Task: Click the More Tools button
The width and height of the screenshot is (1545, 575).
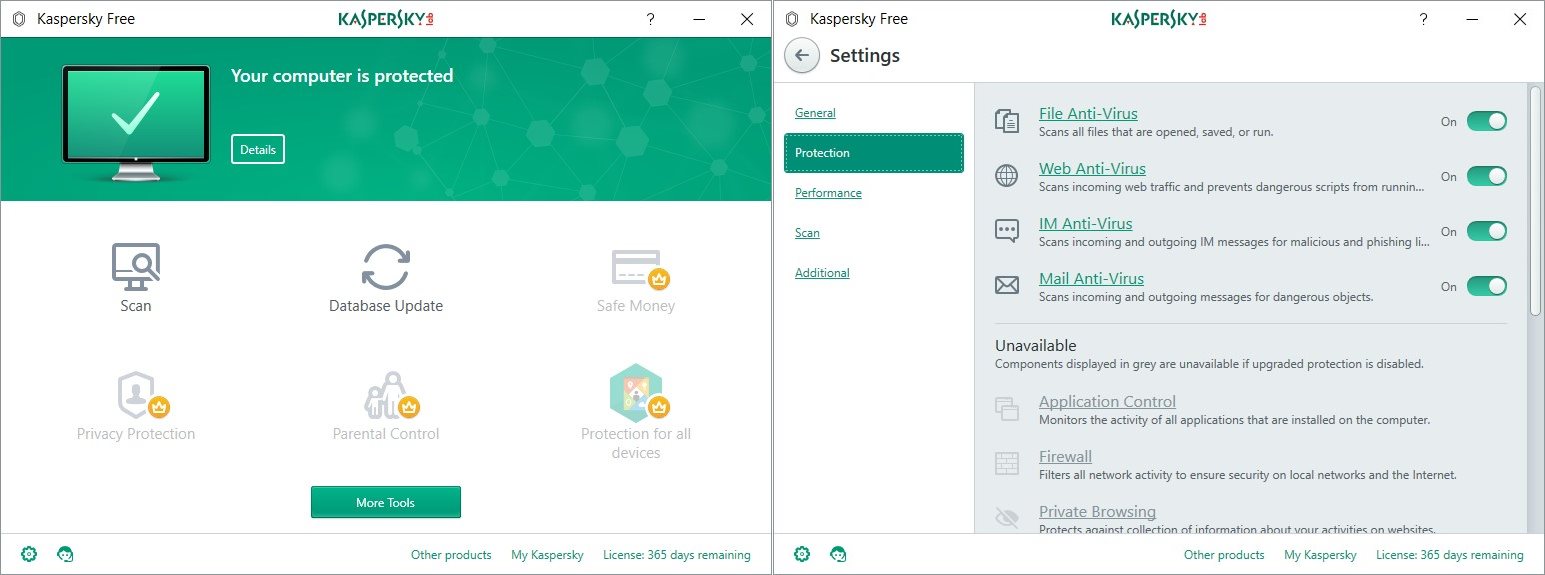Action: (386, 502)
